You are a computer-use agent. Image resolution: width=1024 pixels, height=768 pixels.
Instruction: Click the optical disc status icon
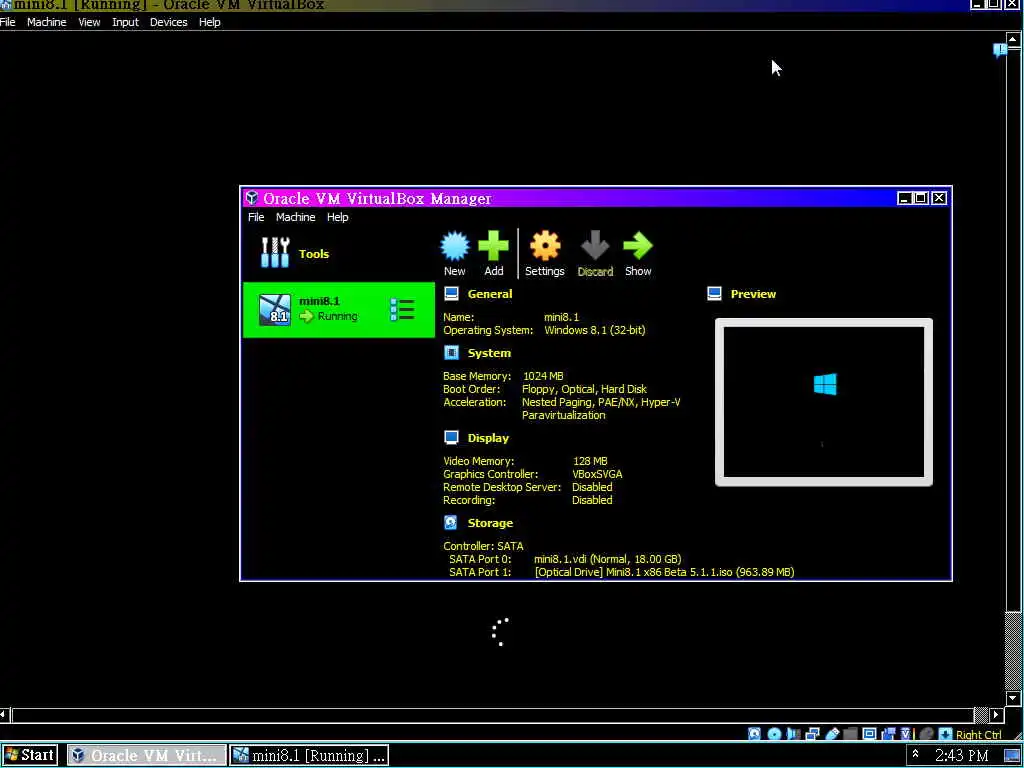(x=775, y=734)
